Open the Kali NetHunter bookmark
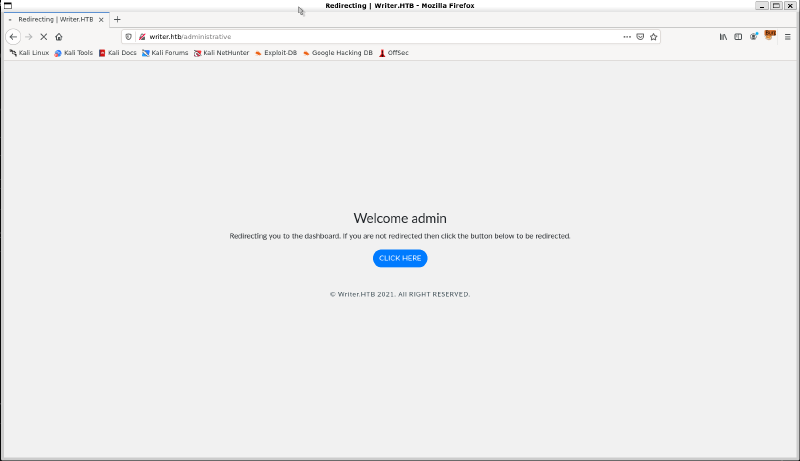800x461 pixels. (x=221, y=53)
